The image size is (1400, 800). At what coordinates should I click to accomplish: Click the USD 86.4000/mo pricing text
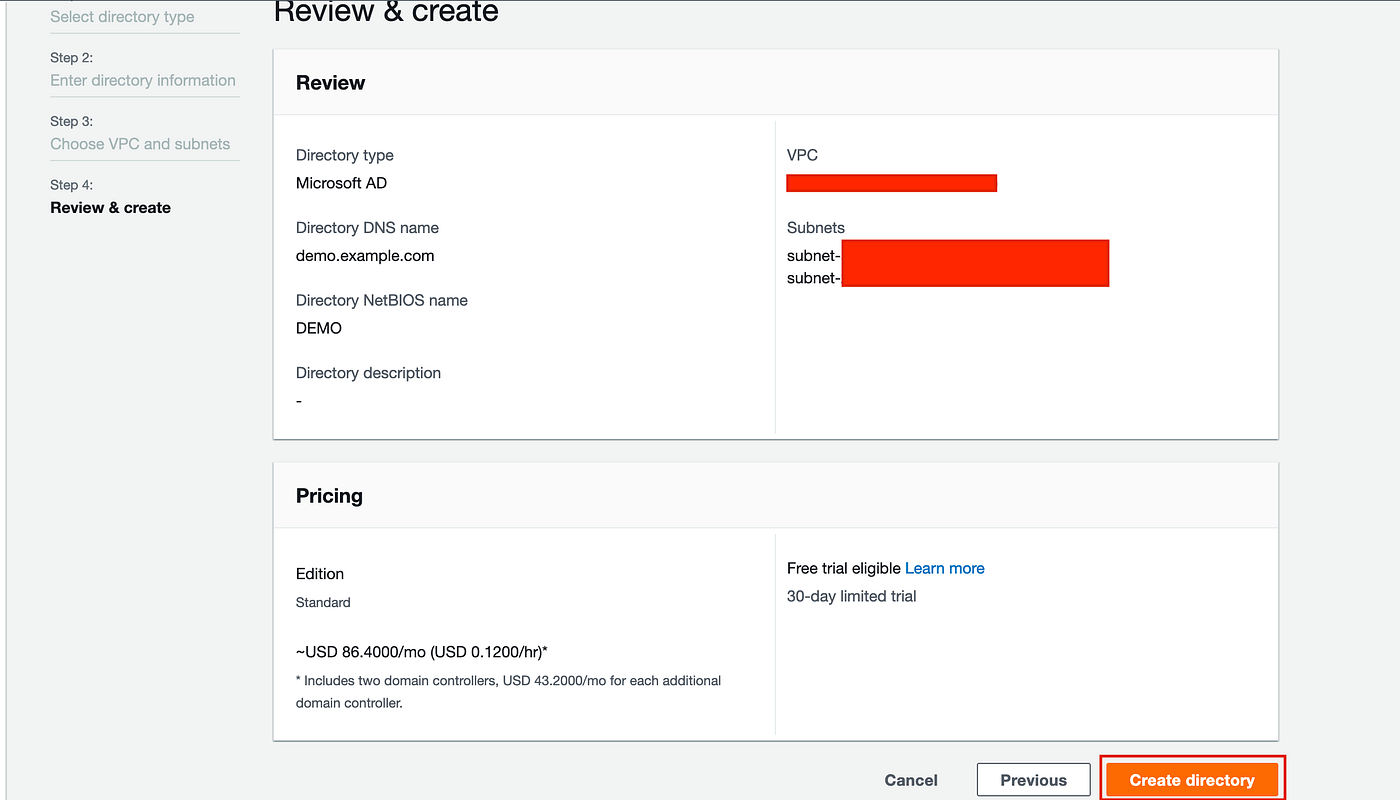point(420,651)
